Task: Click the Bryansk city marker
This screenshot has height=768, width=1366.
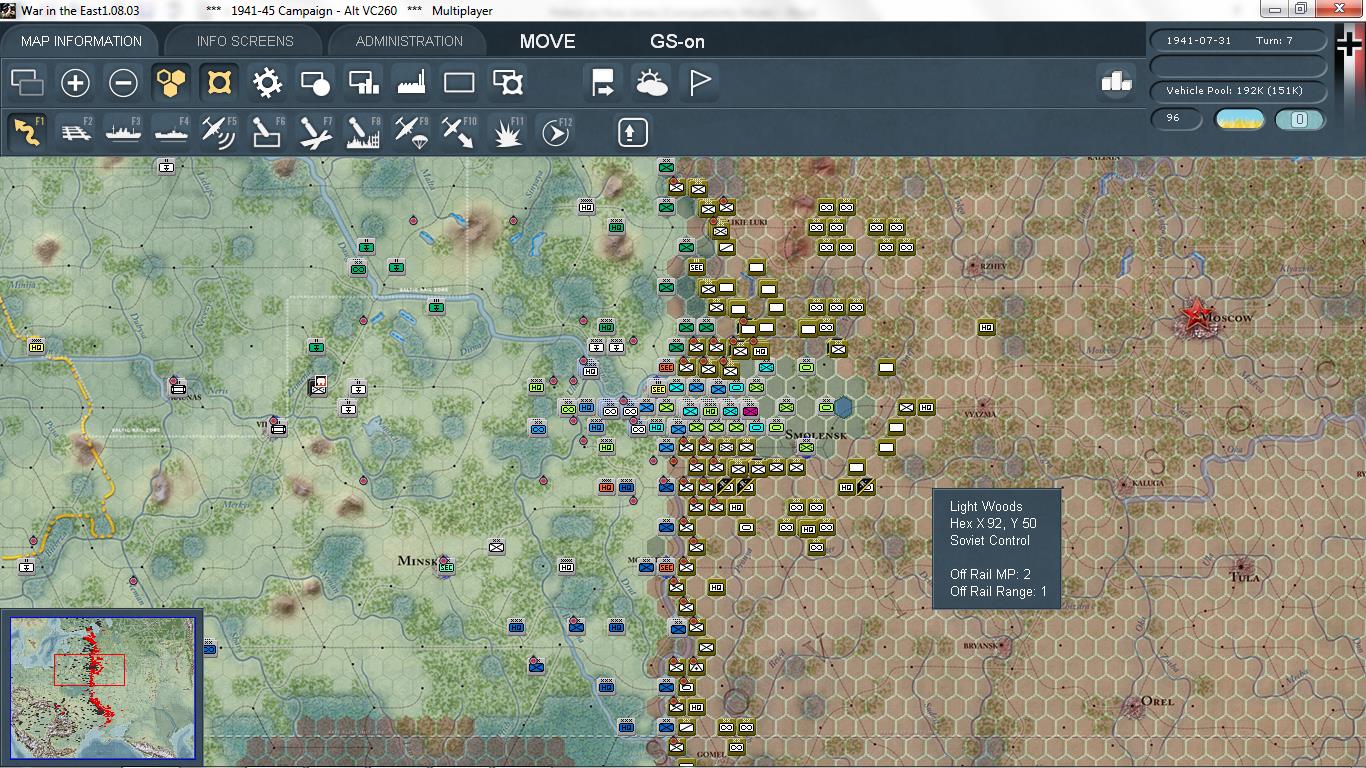Action: coord(1001,646)
